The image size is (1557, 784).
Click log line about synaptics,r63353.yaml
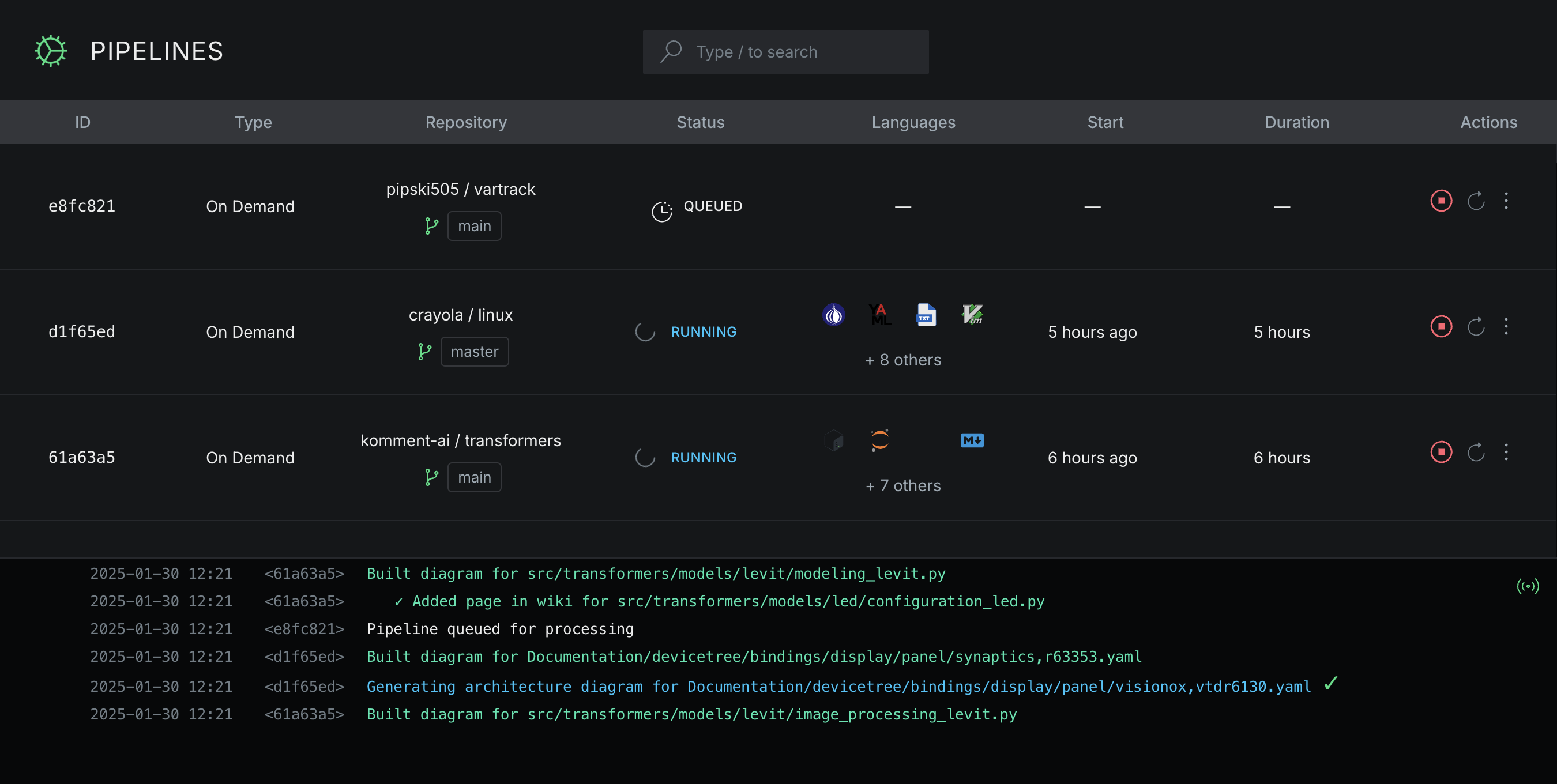[x=754, y=657]
